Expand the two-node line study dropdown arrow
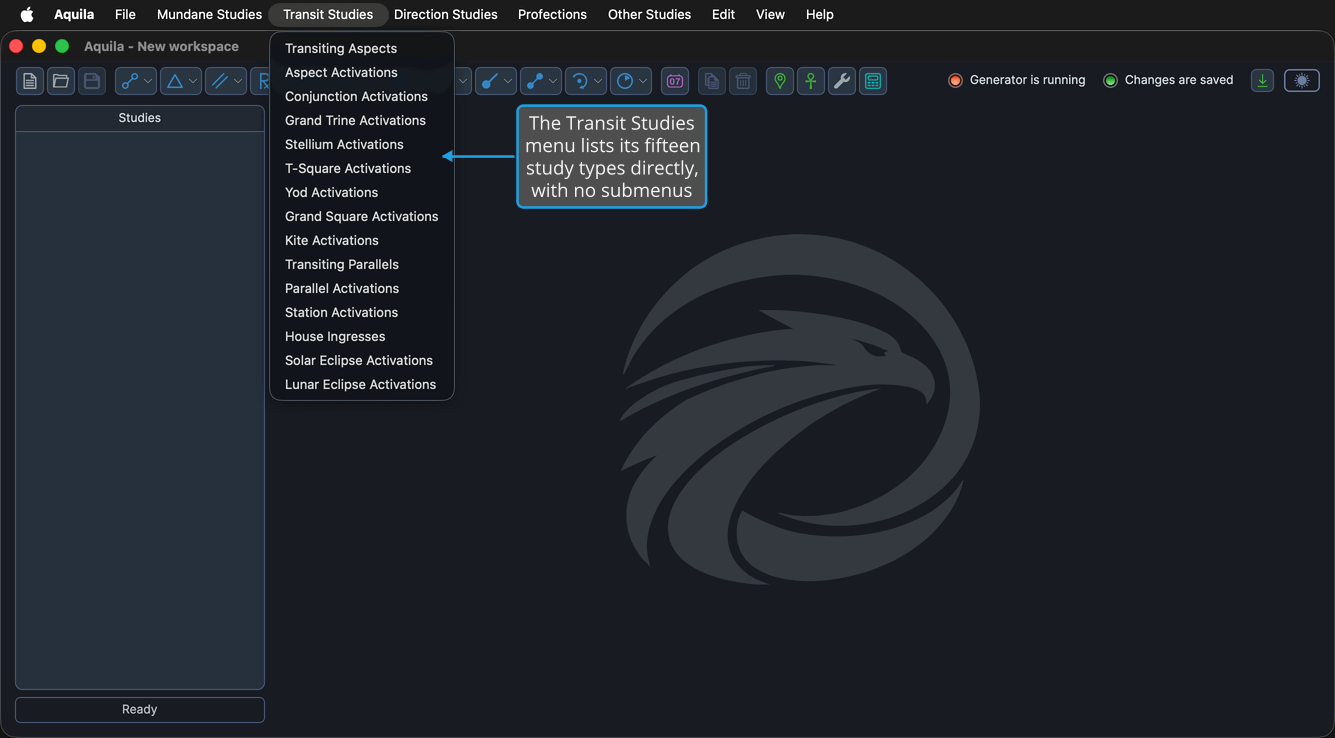 point(553,81)
